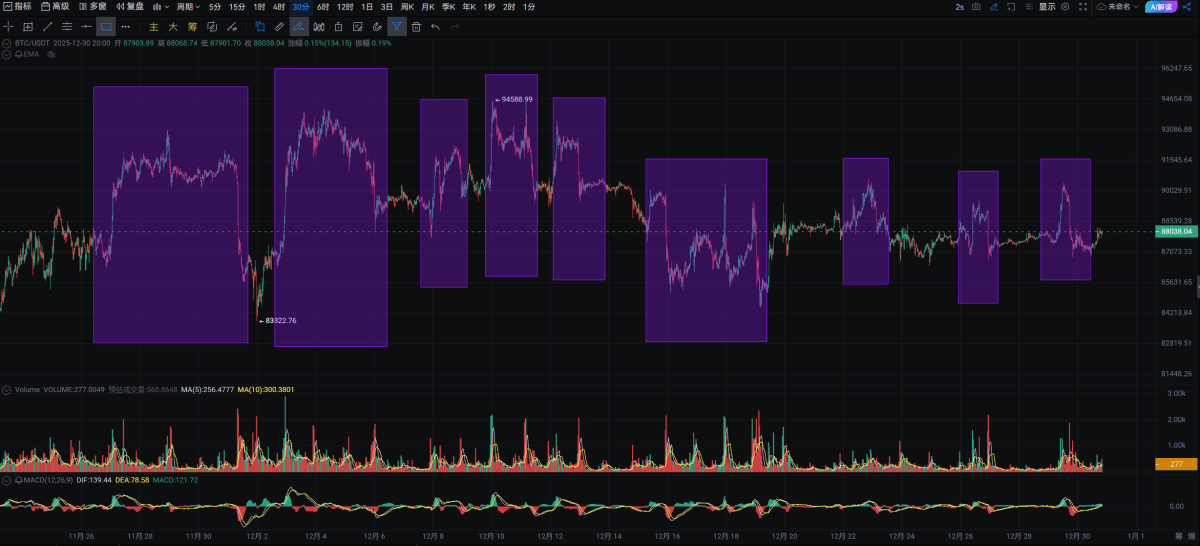The width and height of the screenshot is (1200, 546).
Task: Select the 2时 timeframe
Action: (510, 7)
